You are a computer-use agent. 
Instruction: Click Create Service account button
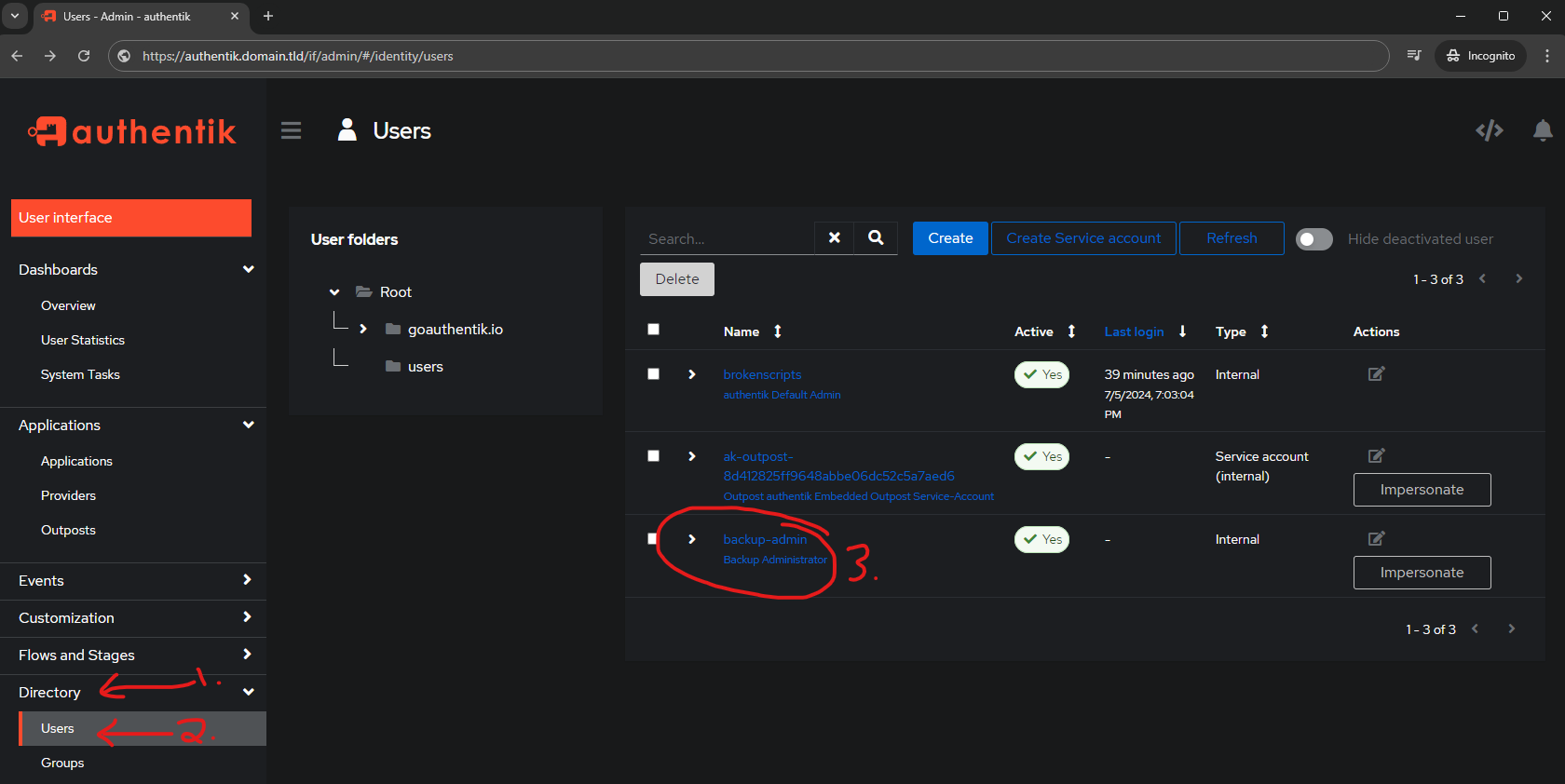(x=1083, y=238)
